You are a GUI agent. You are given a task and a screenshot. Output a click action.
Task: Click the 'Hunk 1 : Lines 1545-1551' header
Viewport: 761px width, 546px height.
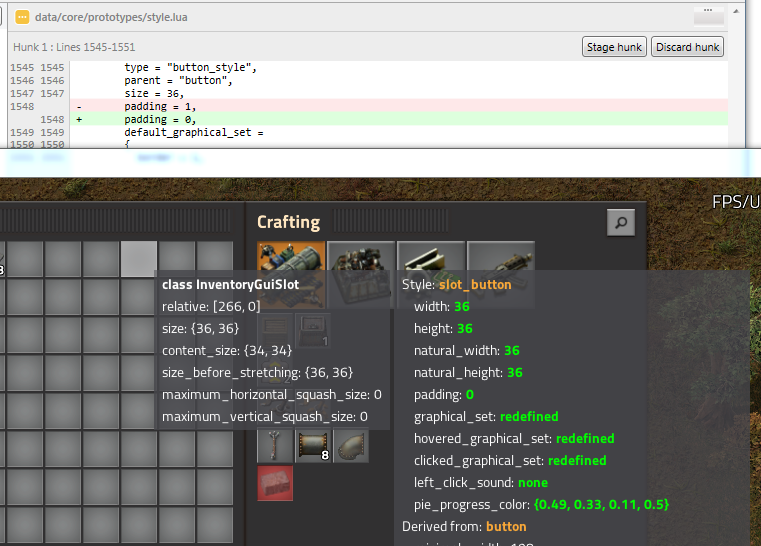(74, 47)
